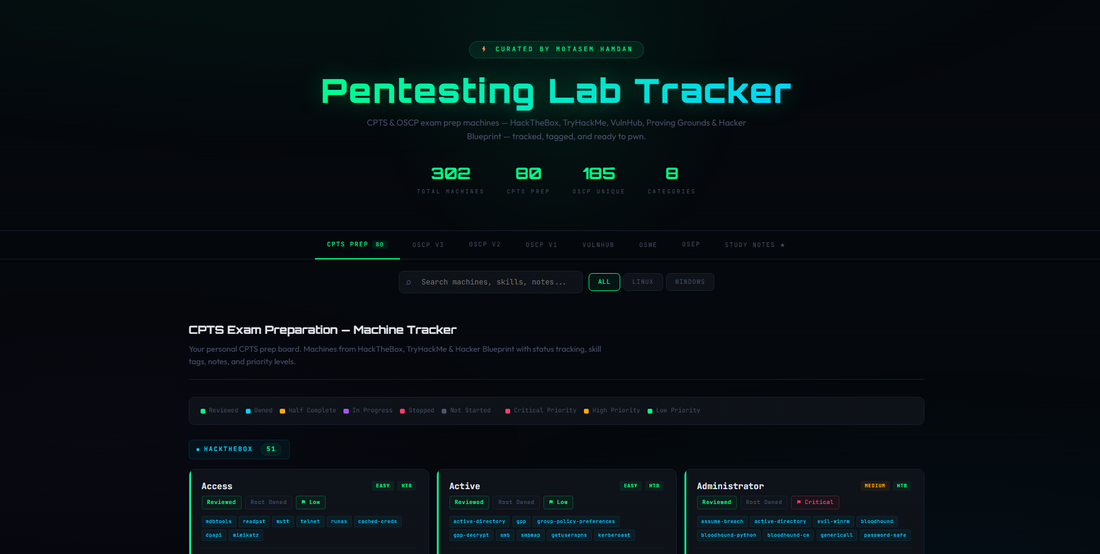Click the star icon on Study Notes tab
The image size is (1100, 554).
[782, 245]
